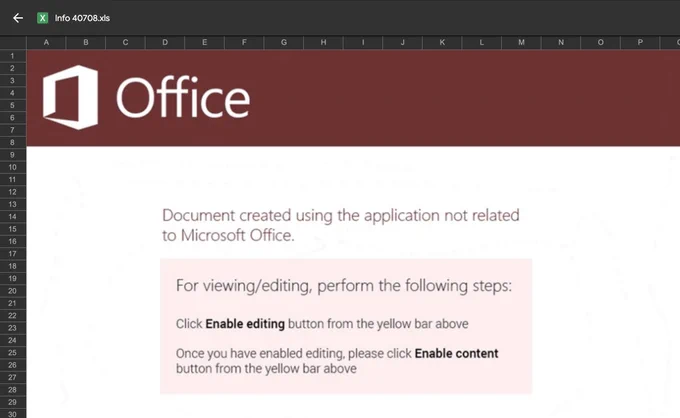This screenshot has height=418, width=680.
Task: Select row 19 header
Action: click(13, 278)
